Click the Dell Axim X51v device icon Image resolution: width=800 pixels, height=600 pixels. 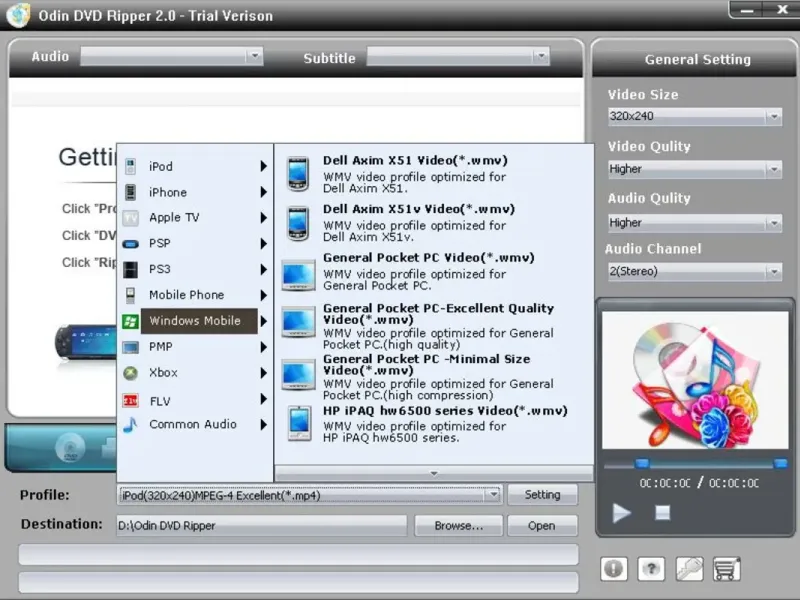[298, 223]
